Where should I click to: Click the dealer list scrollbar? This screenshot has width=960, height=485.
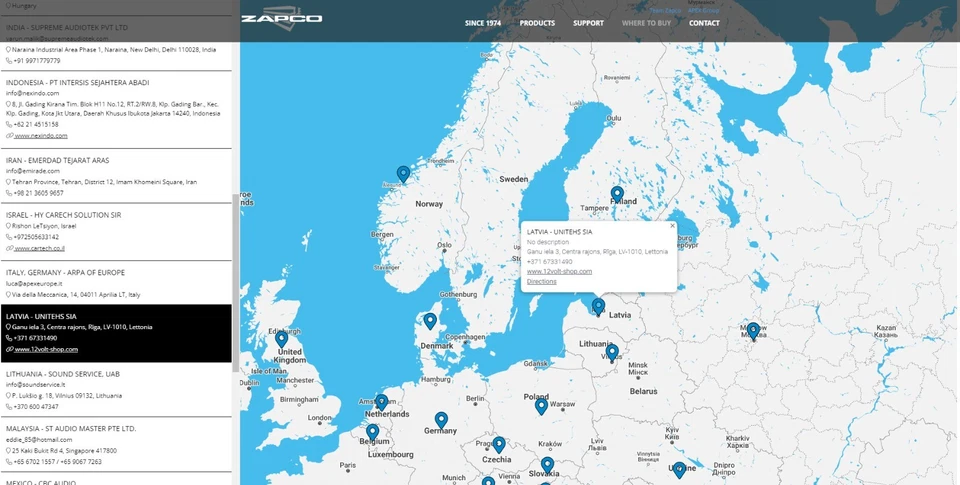pyautogui.click(x=235, y=250)
